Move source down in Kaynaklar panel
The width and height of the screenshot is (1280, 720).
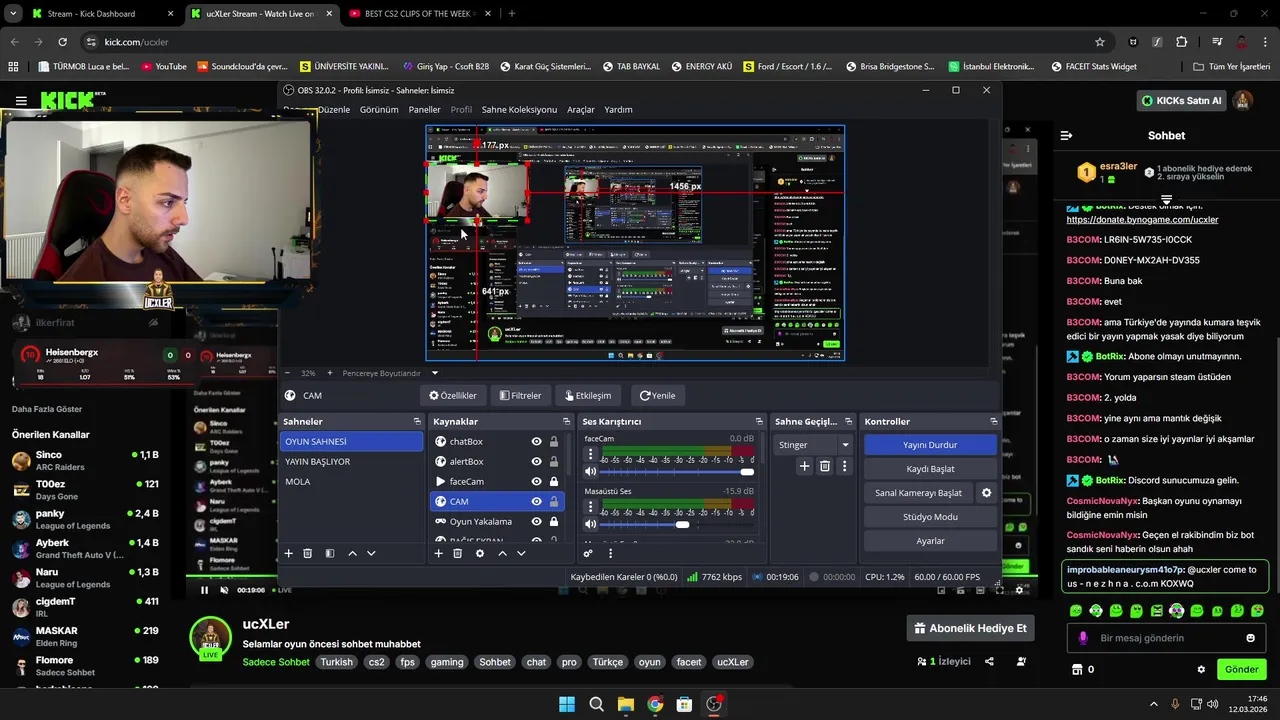coord(521,553)
